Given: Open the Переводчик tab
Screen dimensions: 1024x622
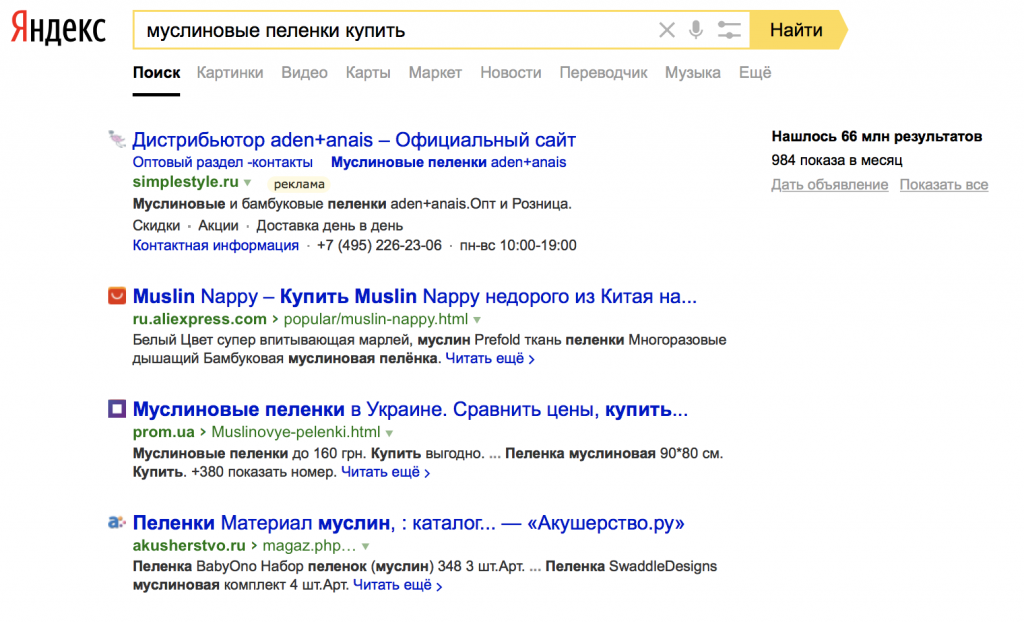Looking at the screenshot, I should coord(603,73).
